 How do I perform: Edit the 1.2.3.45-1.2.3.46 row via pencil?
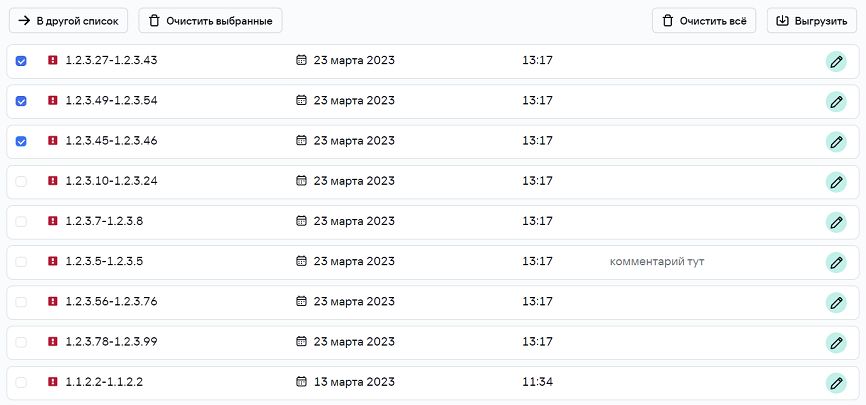(x=836, y=141)
